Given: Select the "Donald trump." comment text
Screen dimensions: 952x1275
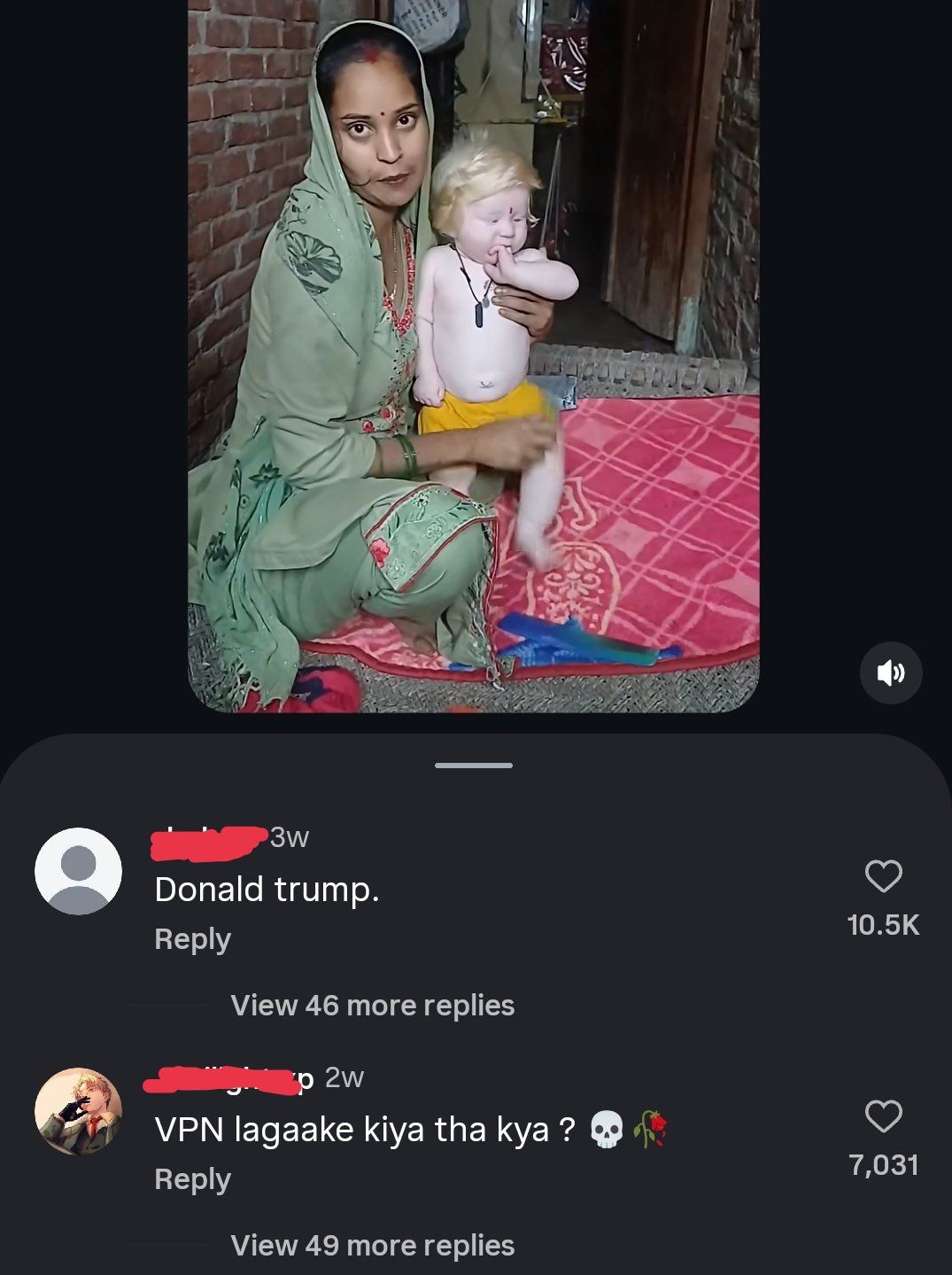Looking at the screenshot, I should 267,889.
